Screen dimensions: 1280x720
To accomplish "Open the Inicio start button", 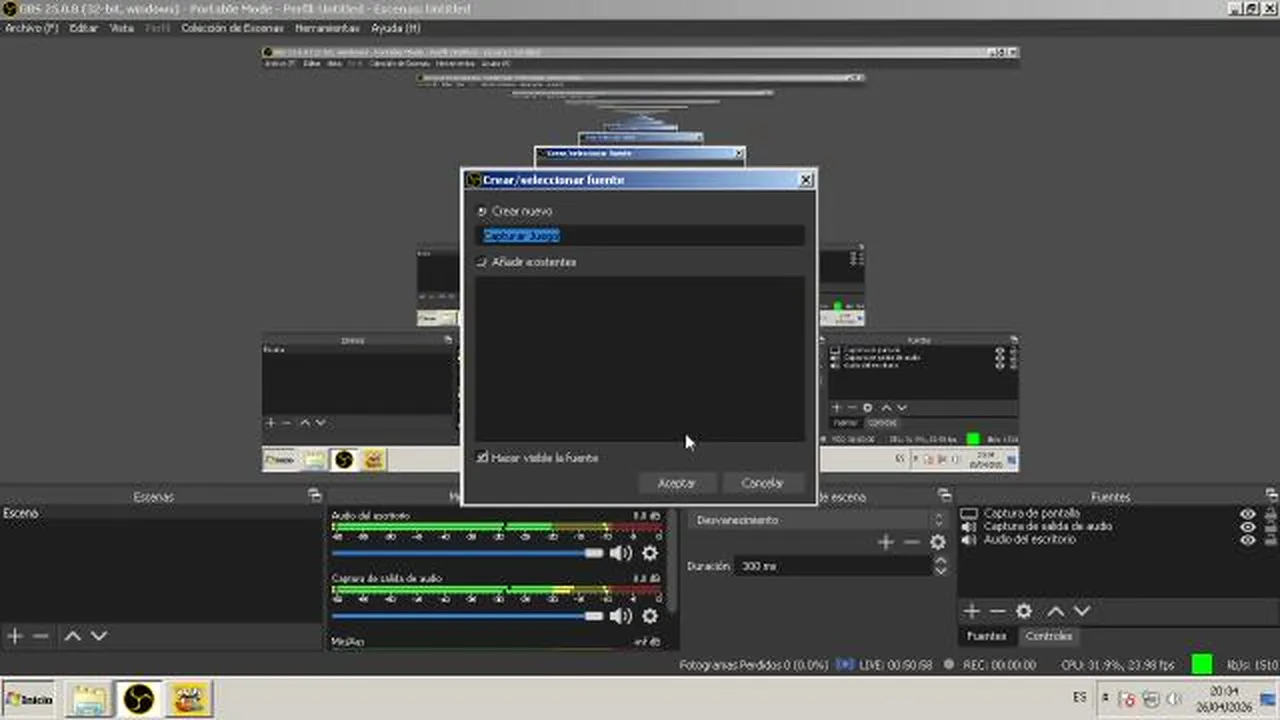I will click(28, 699).
